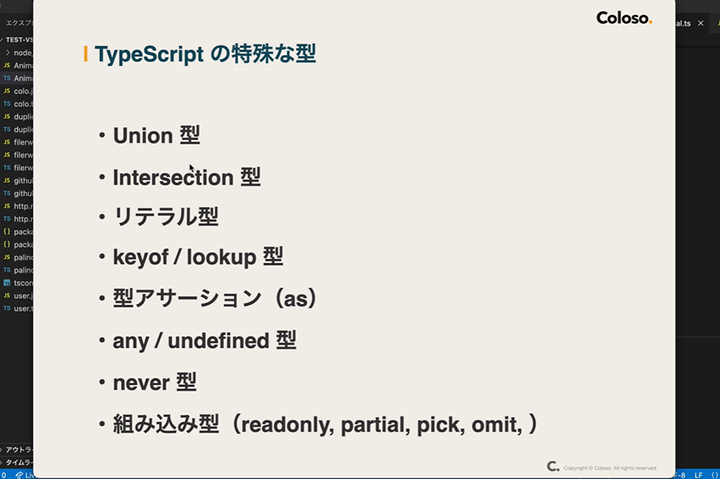Click the Coloso logo on the slide
The height and width of the screenshot is (480, 720).
pos(624,18)
